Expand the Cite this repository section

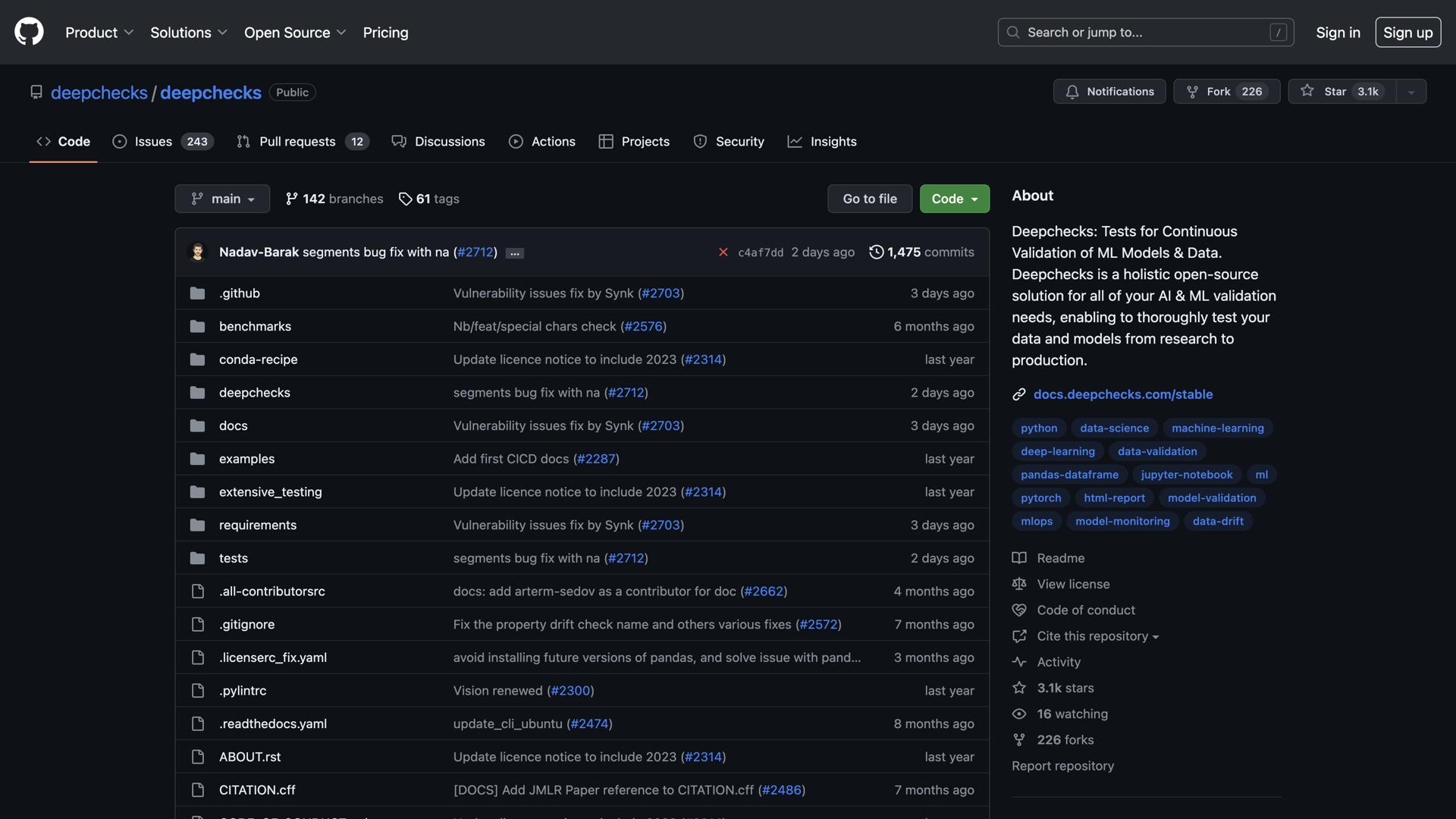click(x=1092, y=635)
